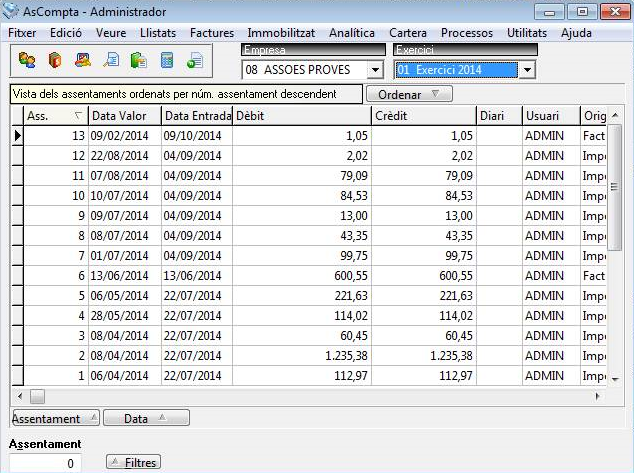Viewport: 634px width, 473px height.
Task: Open the Llistats menu
Action: (158, 33)
